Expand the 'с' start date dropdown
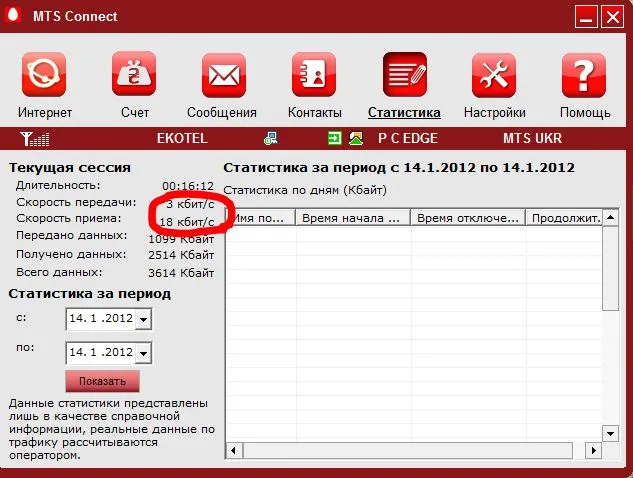Image resolution: width=633 pixels, height=478 pixels. click(x=143, y=319)
